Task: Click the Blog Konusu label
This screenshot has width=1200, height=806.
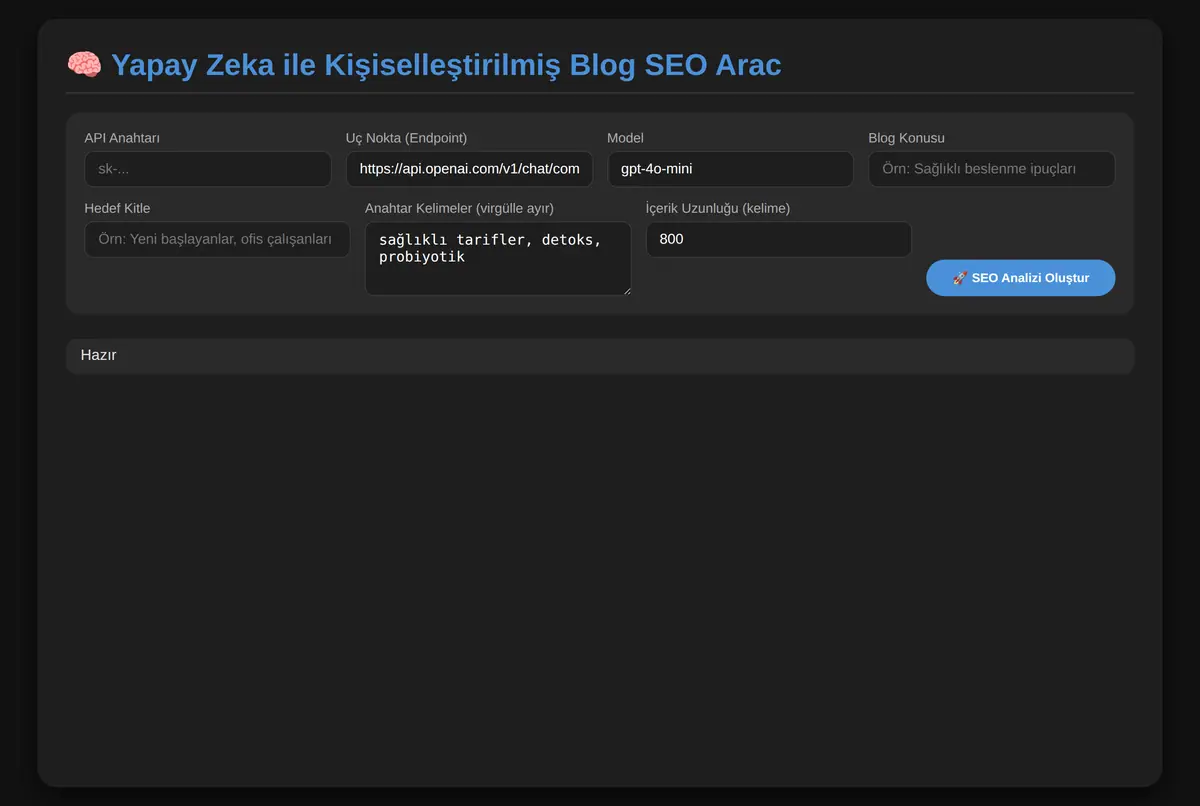Action: [x=907, y=138]
